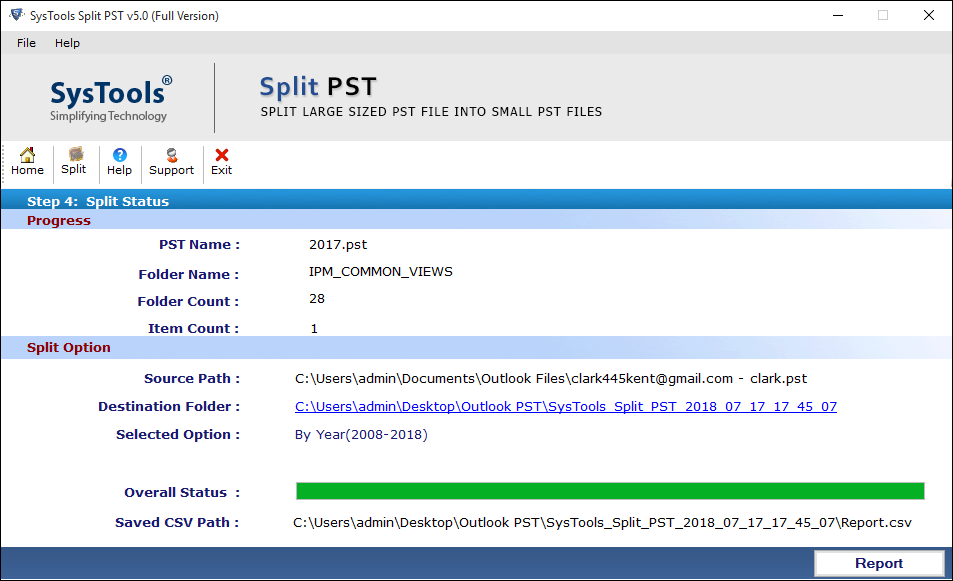The width and height of the screenshot is (953, 581).
Task: Click the Split PST title heading
Action: click(x=318, y=87)
